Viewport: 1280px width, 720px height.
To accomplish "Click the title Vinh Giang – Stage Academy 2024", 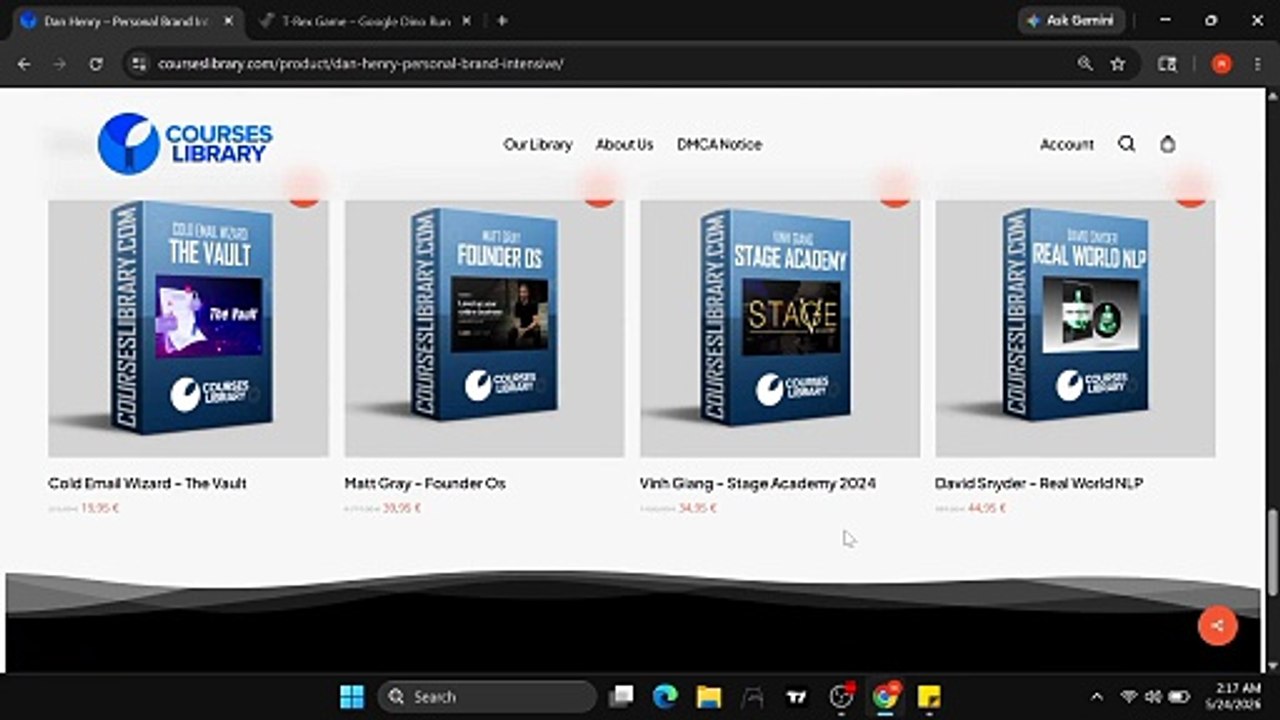I will pos(758,483).
